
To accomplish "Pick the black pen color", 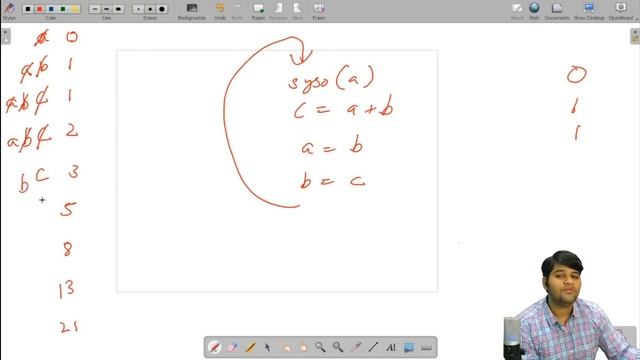I will click(x=28, y=9).
